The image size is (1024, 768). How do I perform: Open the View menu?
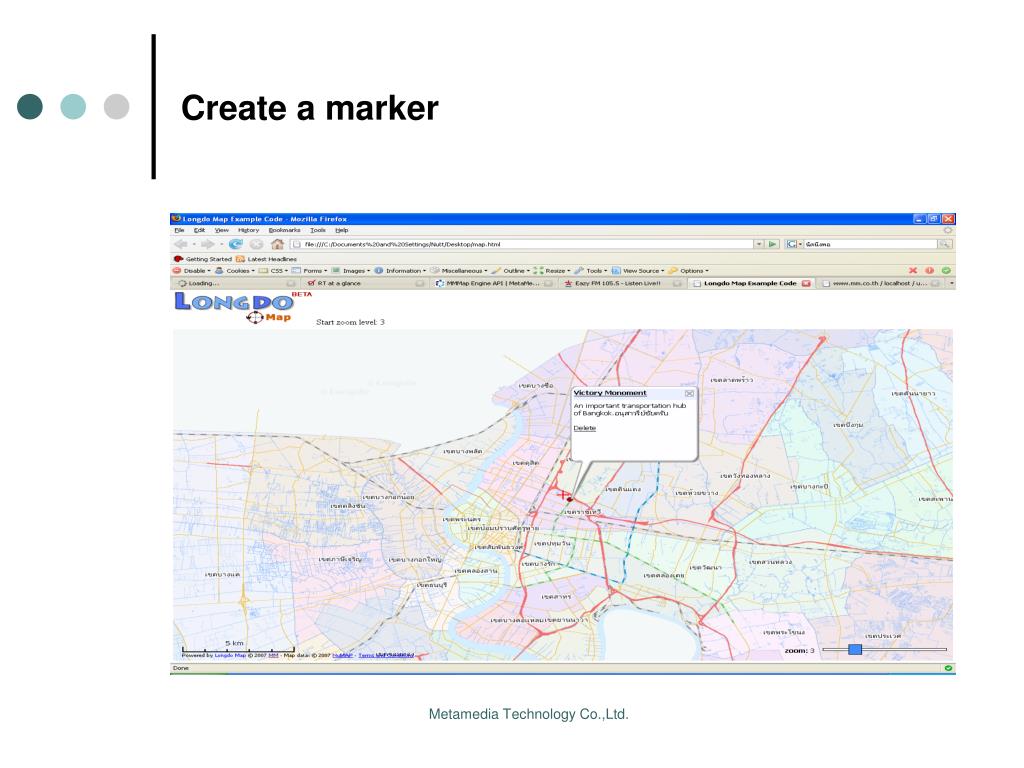(x=222, y=231)
